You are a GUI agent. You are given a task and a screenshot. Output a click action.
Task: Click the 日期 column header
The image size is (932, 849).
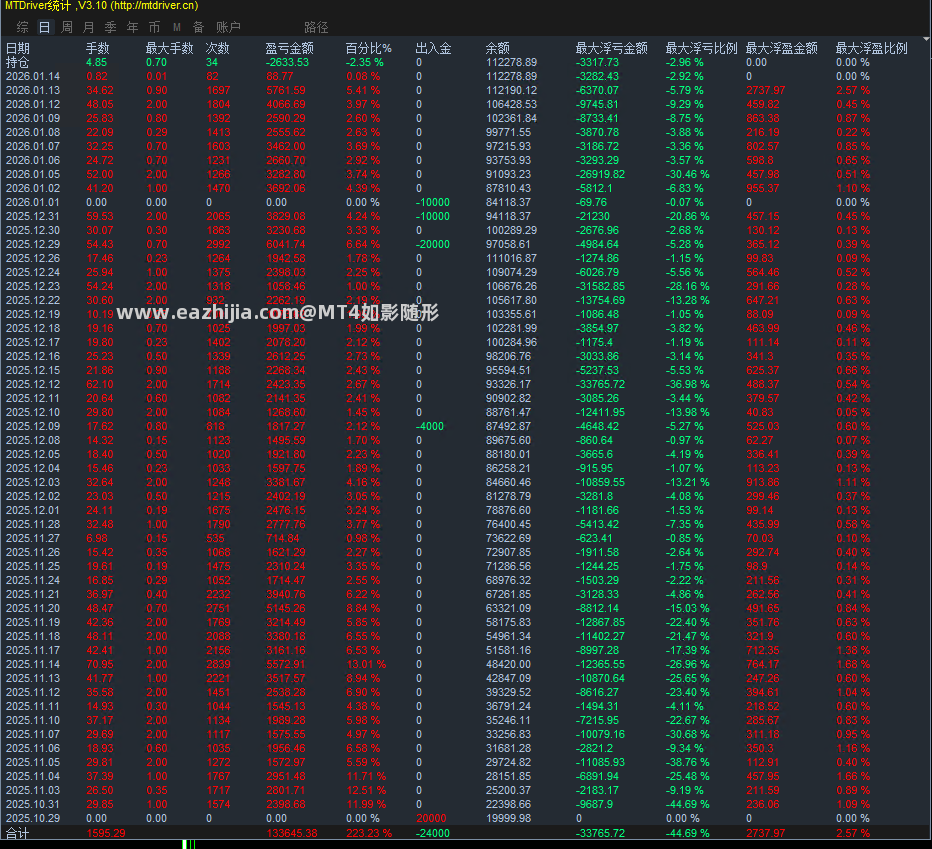coord(18,48)
